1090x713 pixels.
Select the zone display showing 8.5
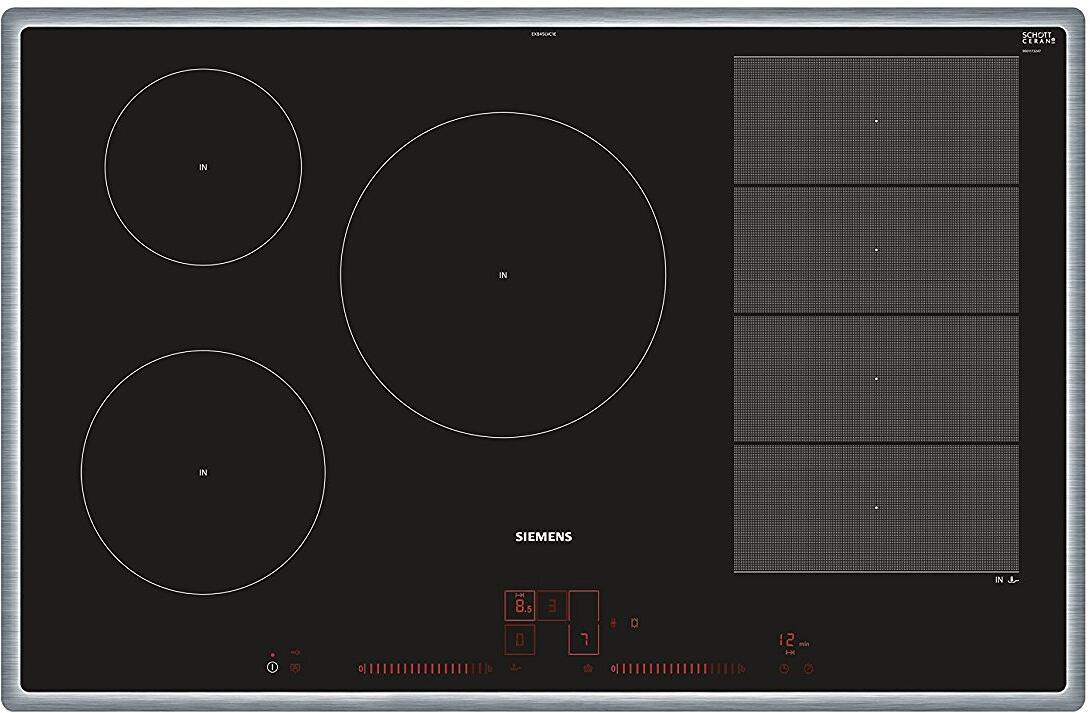click(x=519, y=605)
